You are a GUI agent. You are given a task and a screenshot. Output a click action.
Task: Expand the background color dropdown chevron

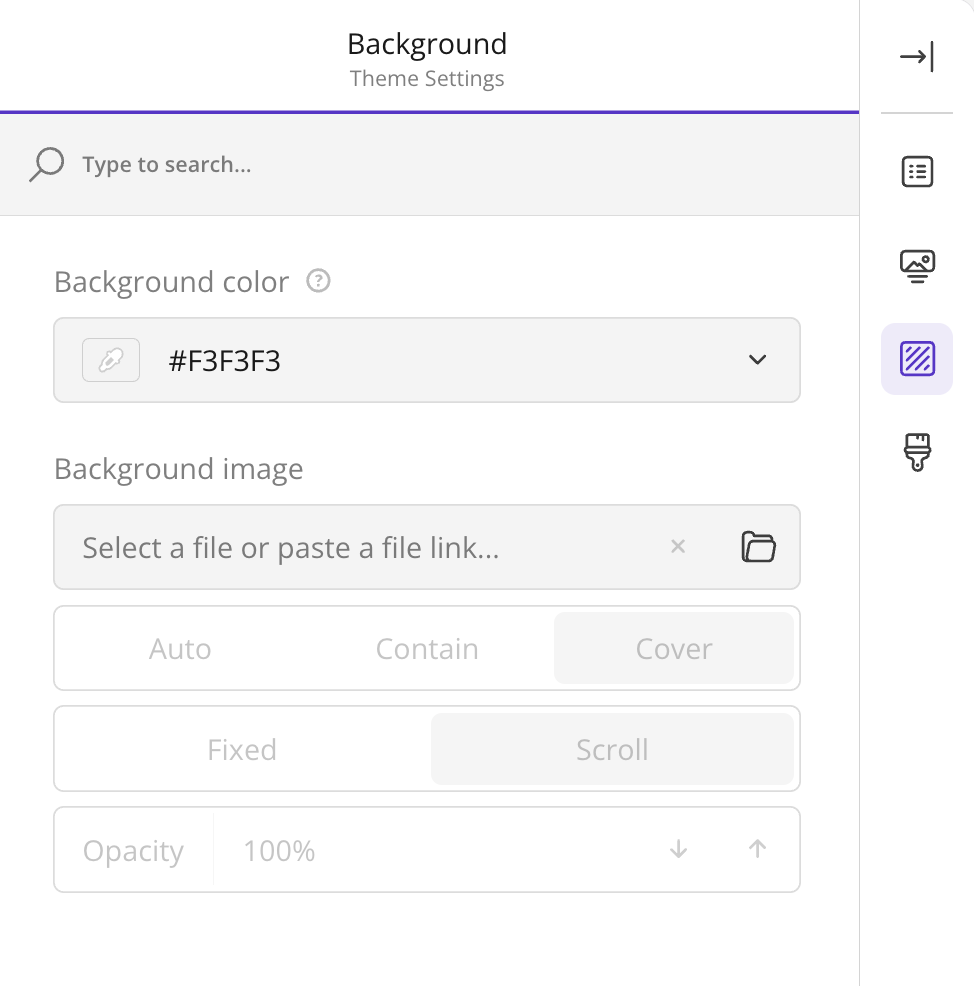pyautogui.click(x=758, y=360)
